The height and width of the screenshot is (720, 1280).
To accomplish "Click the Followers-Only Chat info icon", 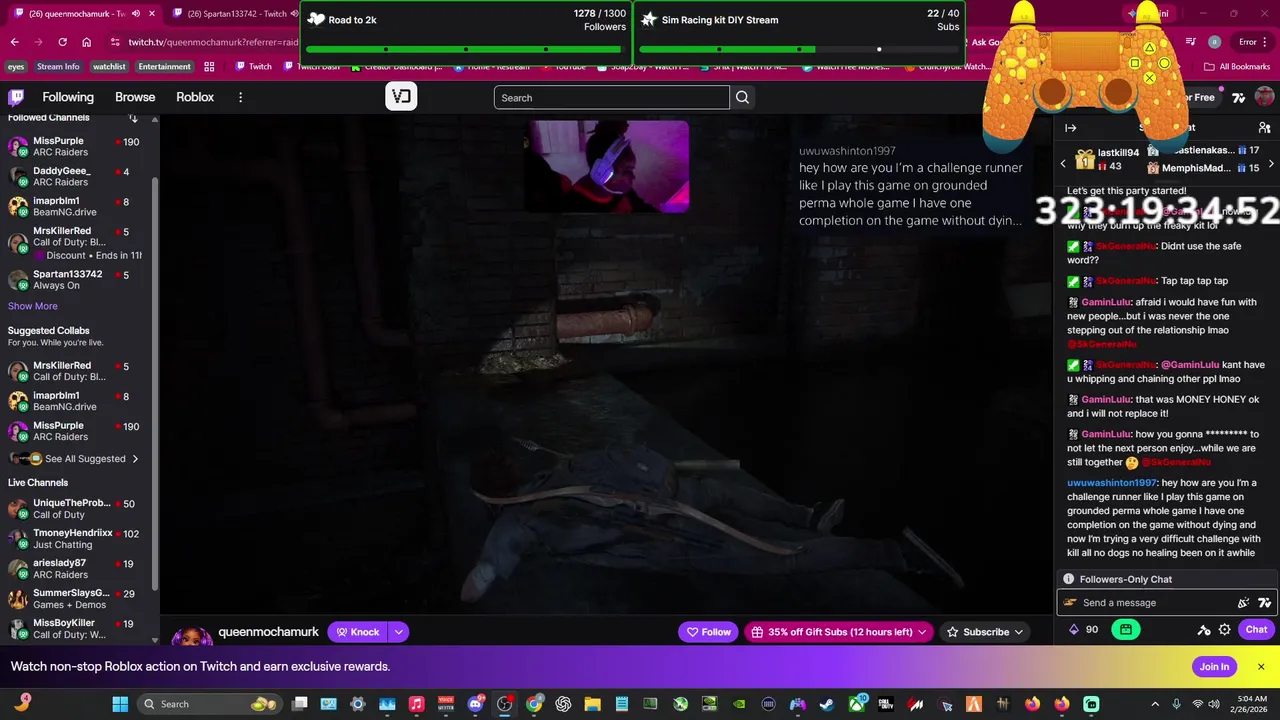I will (x=1069, y=579).
